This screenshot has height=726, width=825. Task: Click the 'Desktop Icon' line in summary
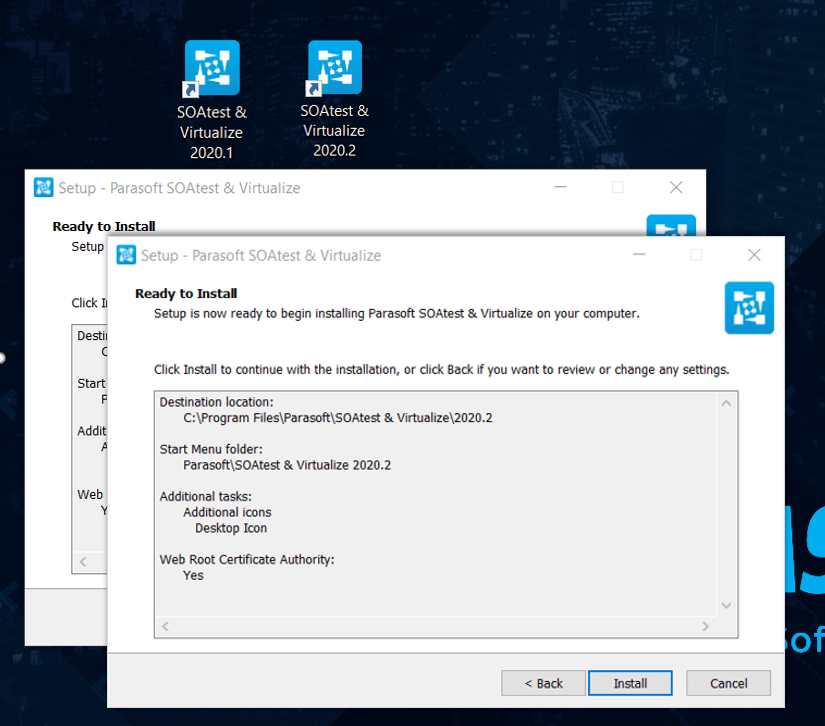tap(231, 528)
